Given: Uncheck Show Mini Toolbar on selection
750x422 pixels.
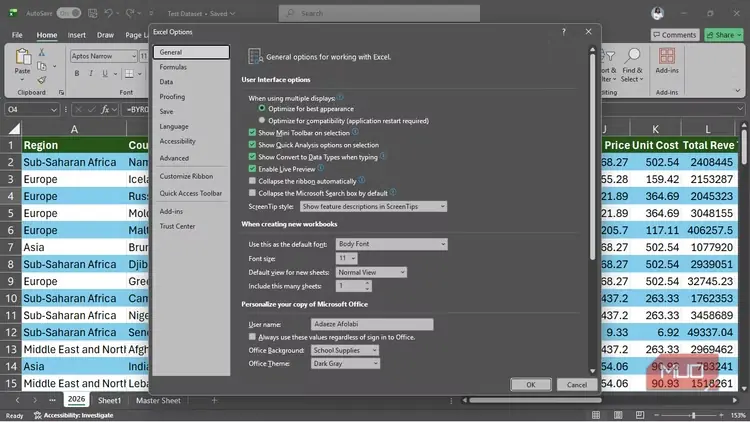Looking at the screenshot, I should [252, 133].
